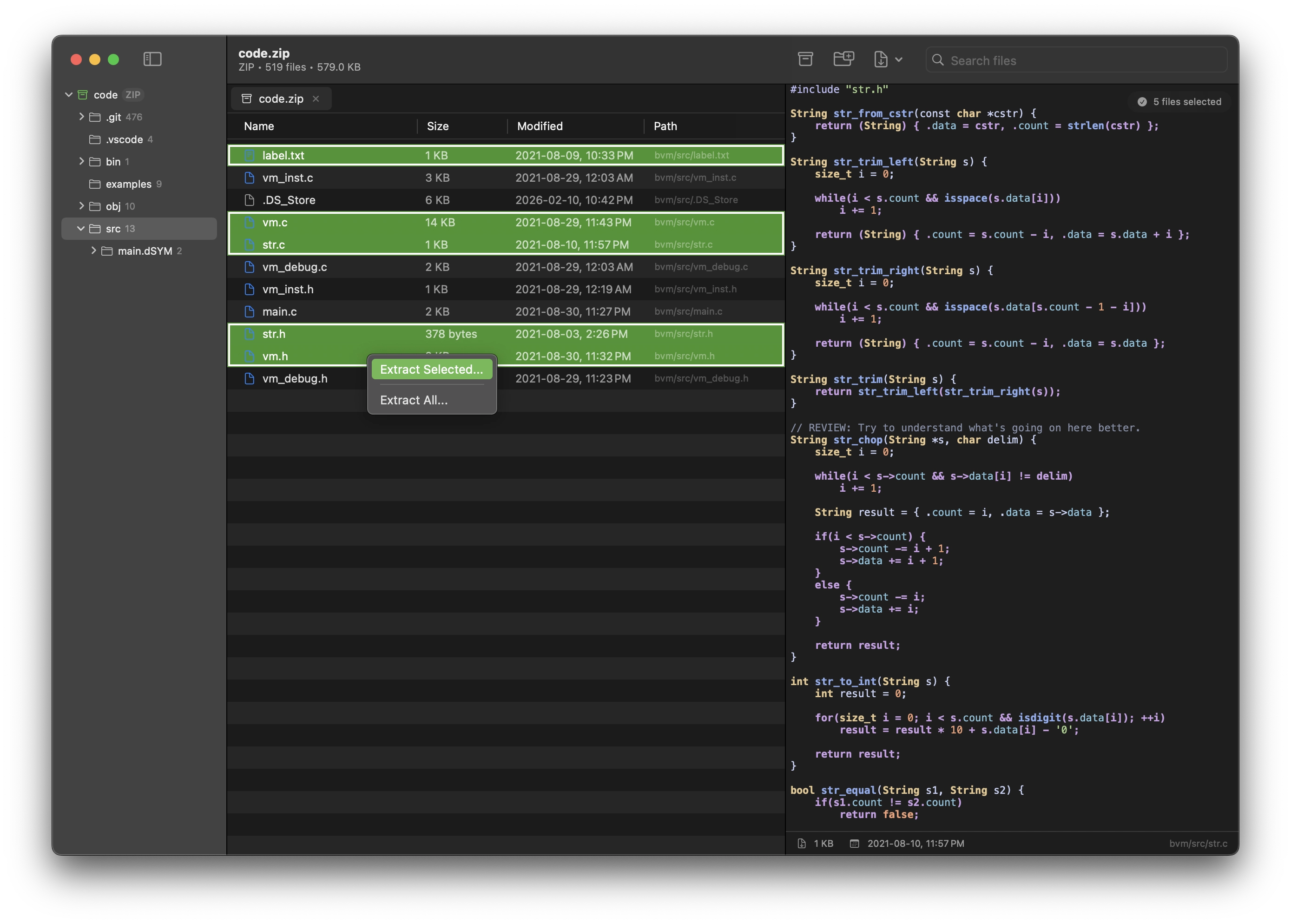This screenshot has height=924, width=1291.
Task: Click the obj folder icon
Action: click(x=95, y=206)
